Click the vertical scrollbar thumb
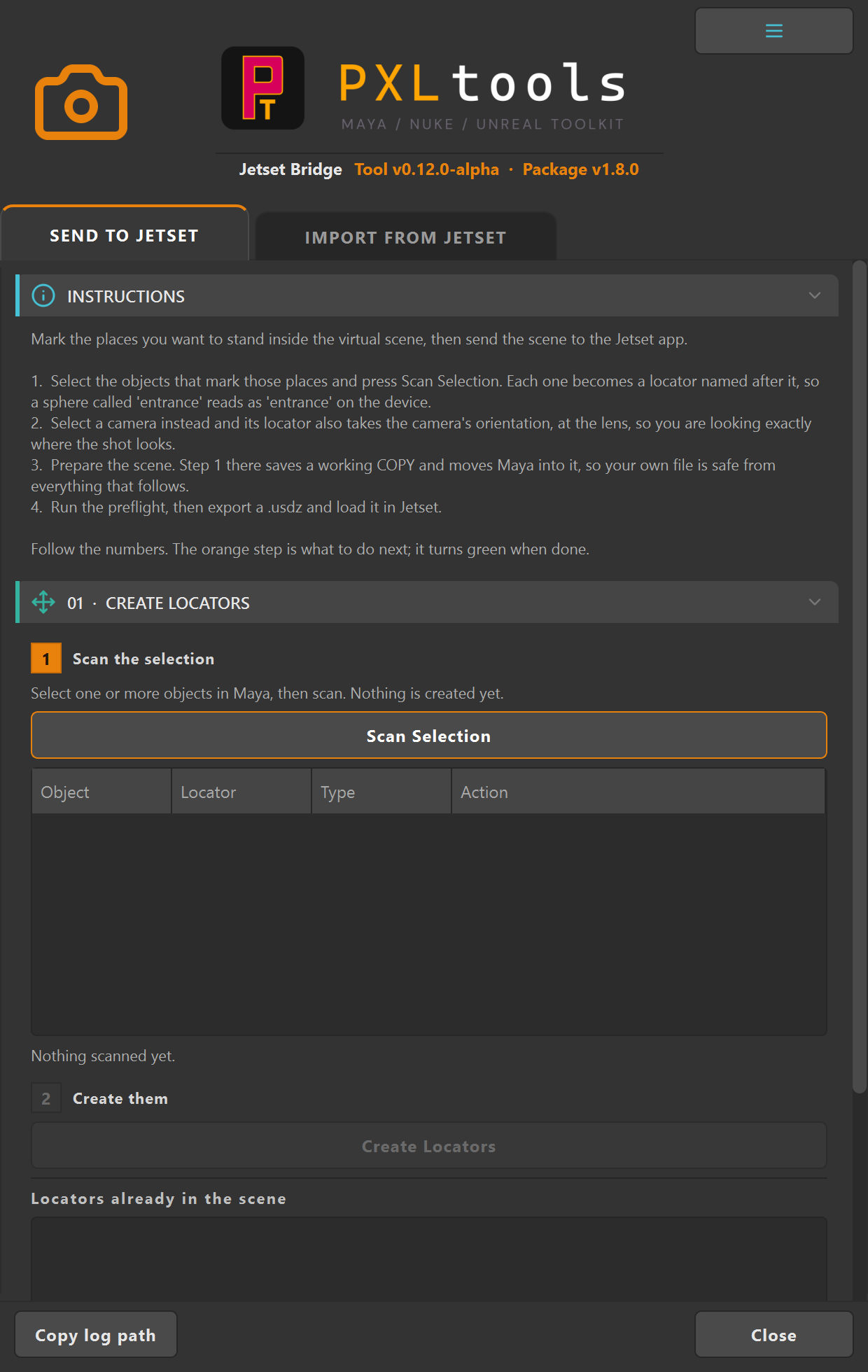 860,677
